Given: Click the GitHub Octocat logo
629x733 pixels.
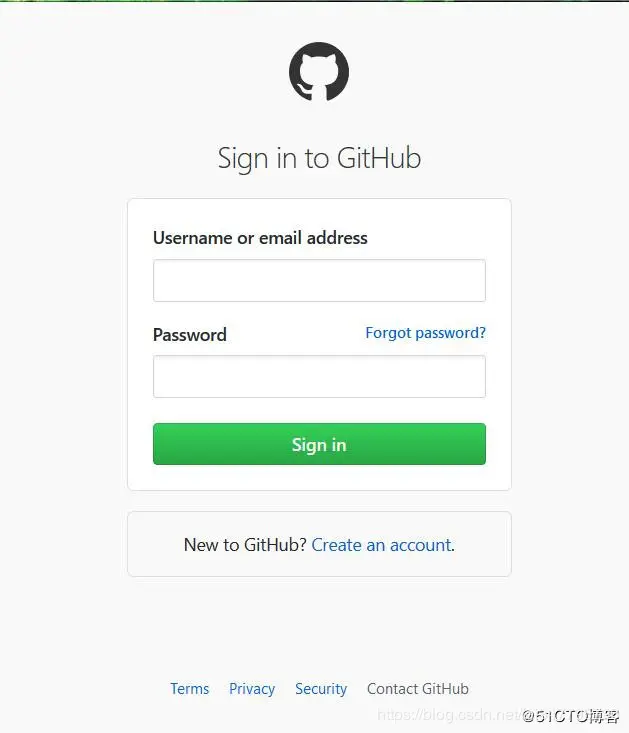Looking at the screenshot, I should (x=319, y=72).
